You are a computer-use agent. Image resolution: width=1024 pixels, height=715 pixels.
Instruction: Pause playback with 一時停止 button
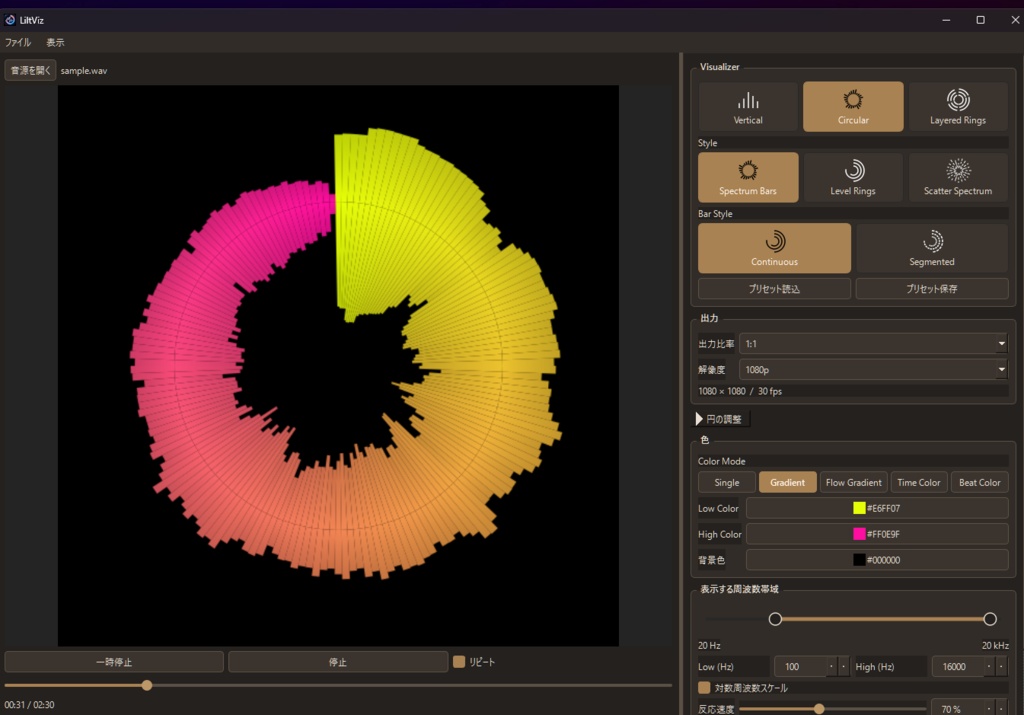pyautogui.click(x=114, y=661)
